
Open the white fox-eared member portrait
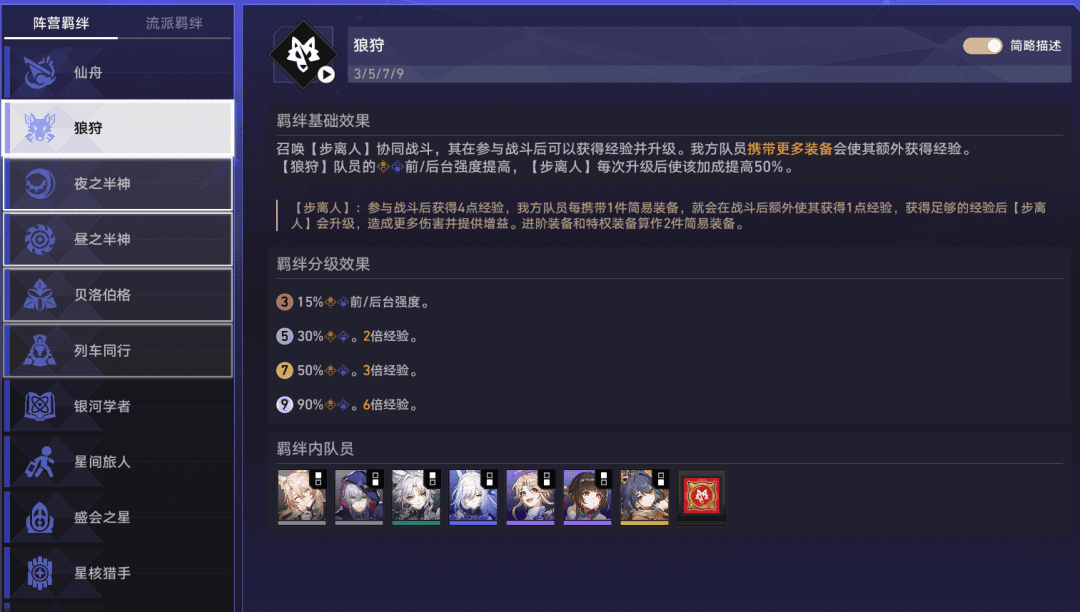pyautogui.click(x=473, y=497)
